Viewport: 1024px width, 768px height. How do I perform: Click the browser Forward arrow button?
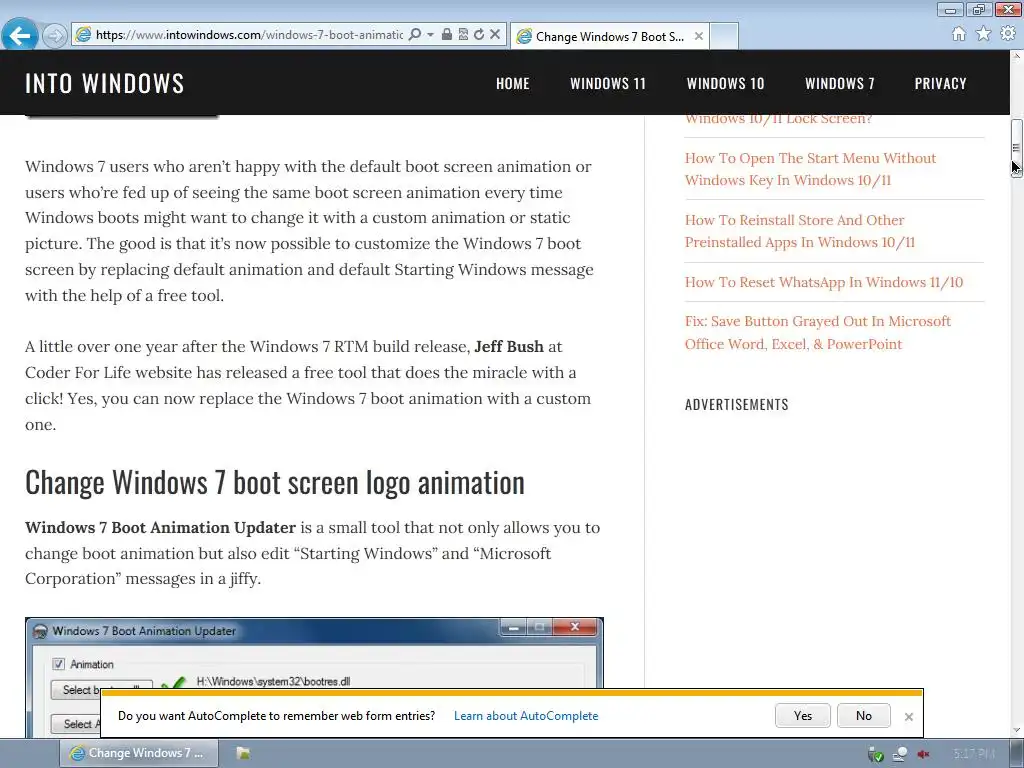point(55,35)
